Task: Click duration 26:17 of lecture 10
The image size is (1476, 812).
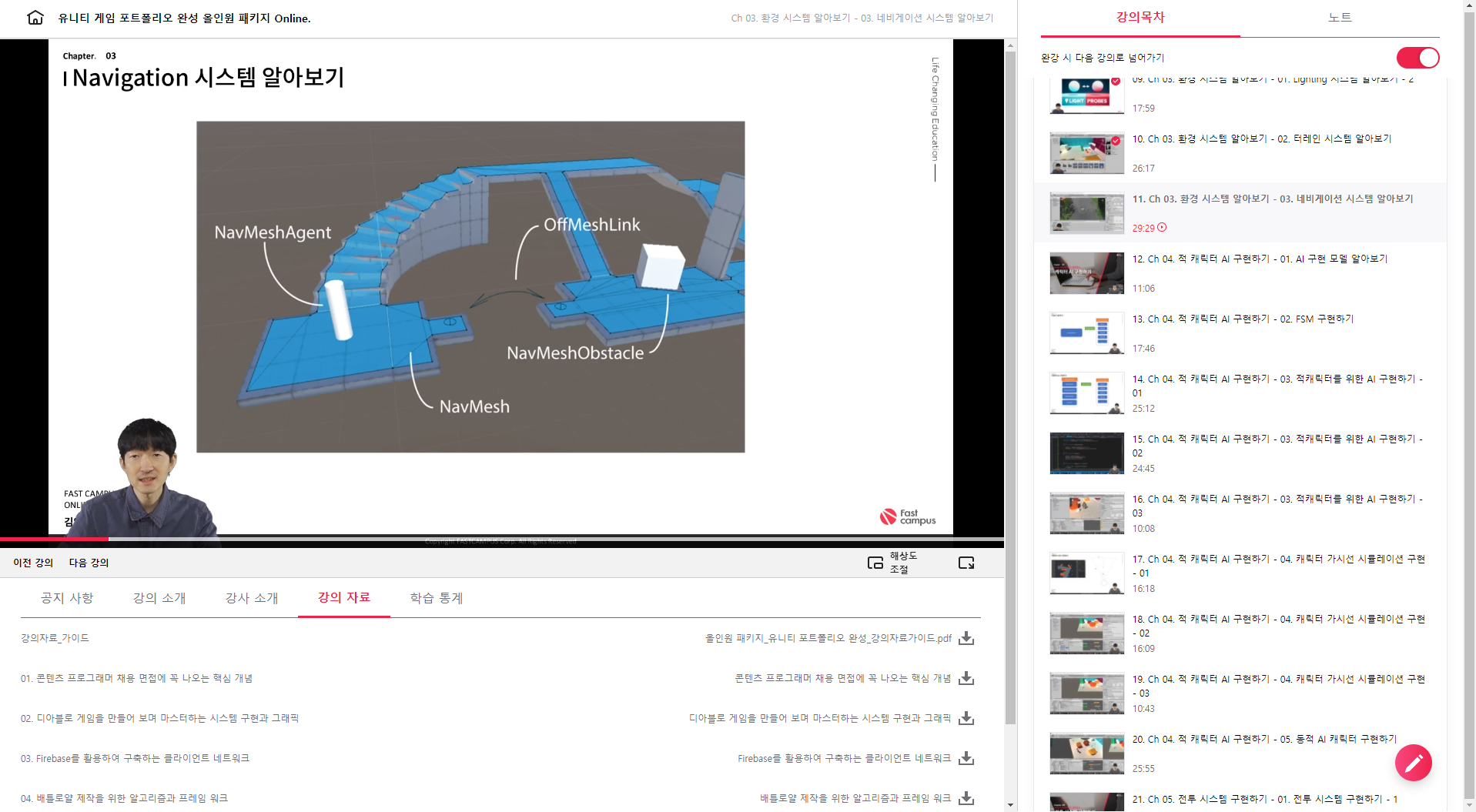Action: click(x=1143, y=169)
